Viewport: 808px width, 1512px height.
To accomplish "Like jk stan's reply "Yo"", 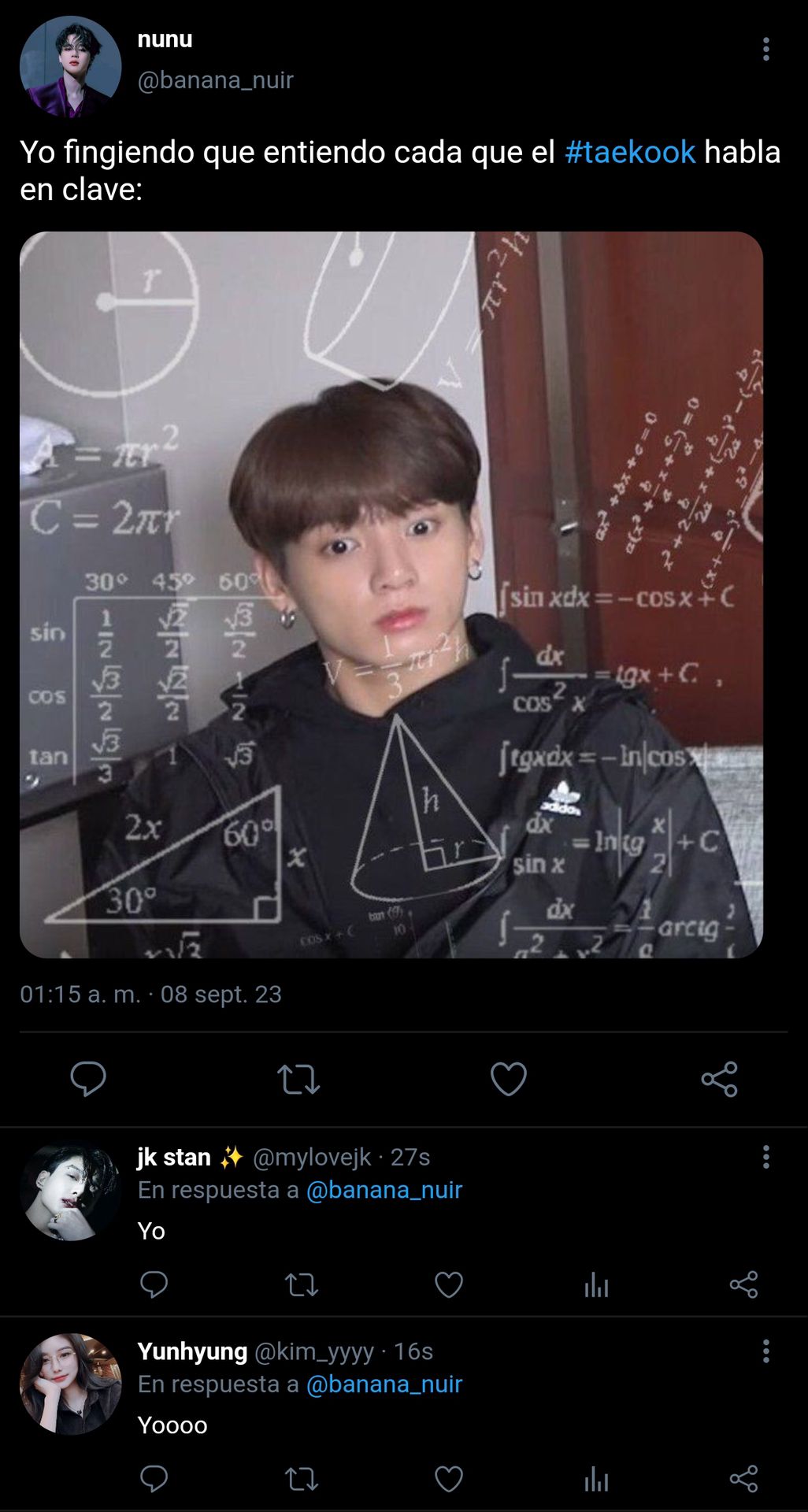I will (449, 1284).
